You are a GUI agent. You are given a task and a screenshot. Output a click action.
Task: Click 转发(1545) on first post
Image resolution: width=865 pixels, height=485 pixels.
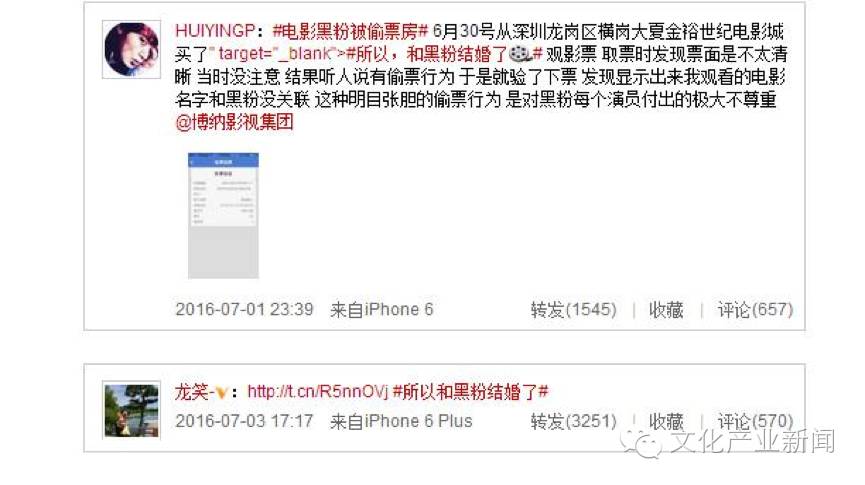574,310
